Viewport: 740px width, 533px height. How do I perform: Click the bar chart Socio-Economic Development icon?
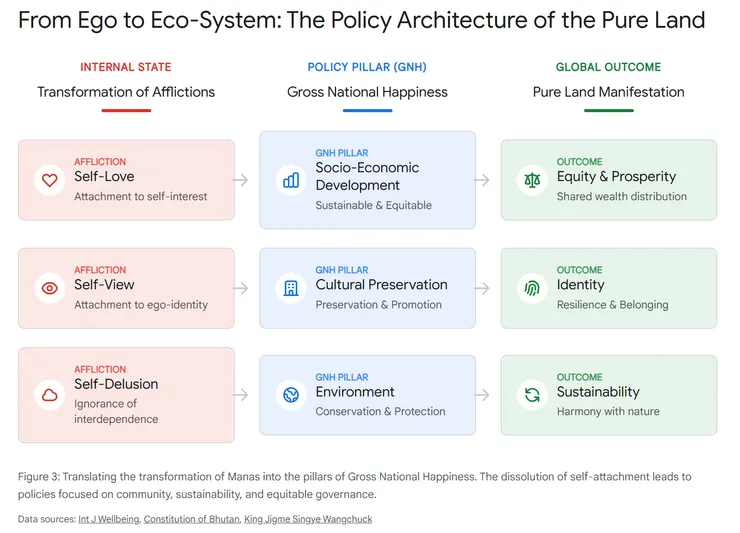(x=291, y=180)
